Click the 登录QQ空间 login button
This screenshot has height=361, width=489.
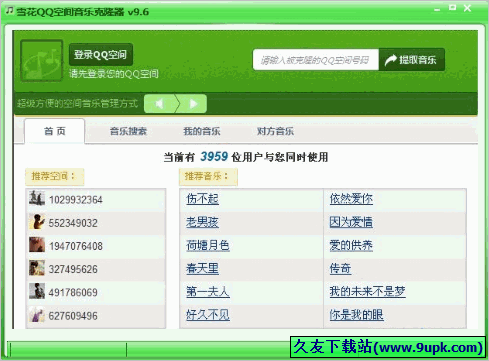click(x=101, y=54)
